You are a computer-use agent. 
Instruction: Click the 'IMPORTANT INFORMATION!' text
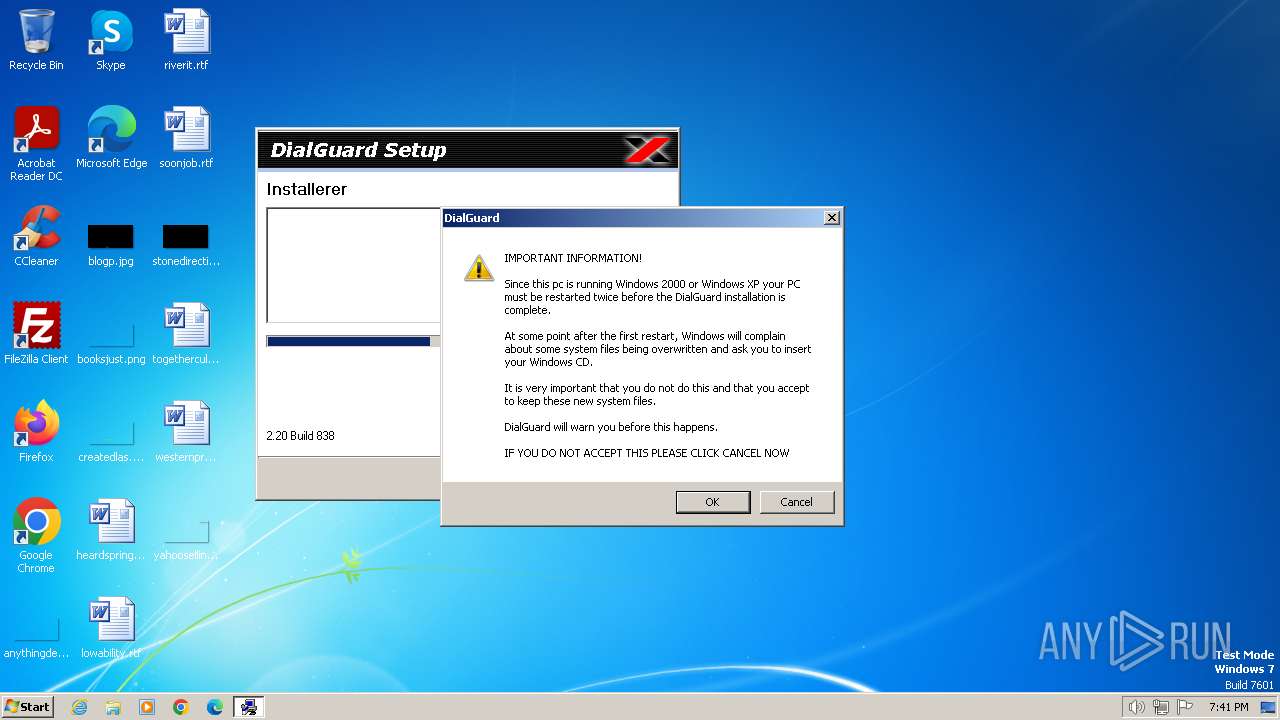pyautogui.click(x=573, y=258)
